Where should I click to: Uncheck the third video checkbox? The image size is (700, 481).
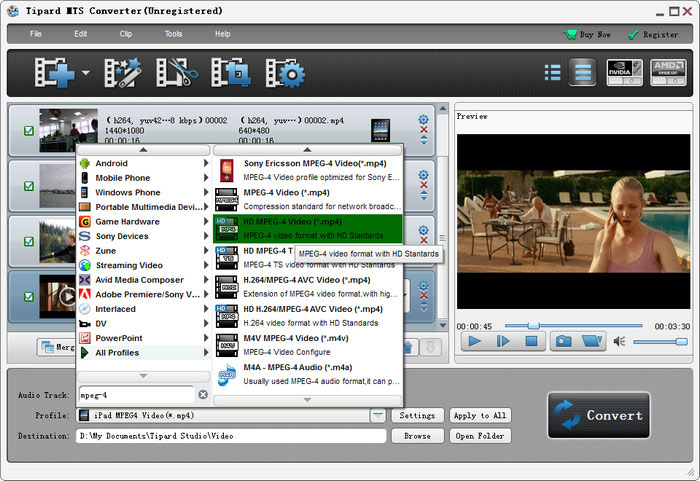(x=29, y=242)
